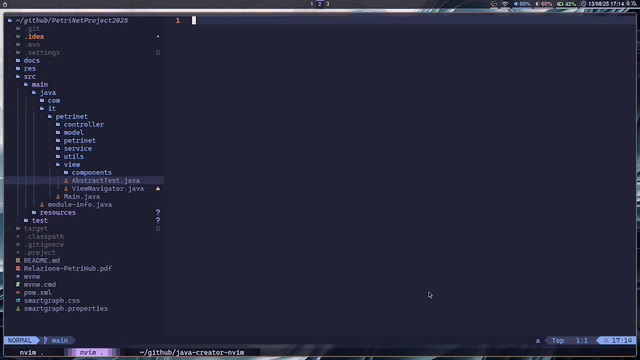The height and width of the screenshot is (360, 640).
Task: Select the .project file
Action: coord(40,253)
